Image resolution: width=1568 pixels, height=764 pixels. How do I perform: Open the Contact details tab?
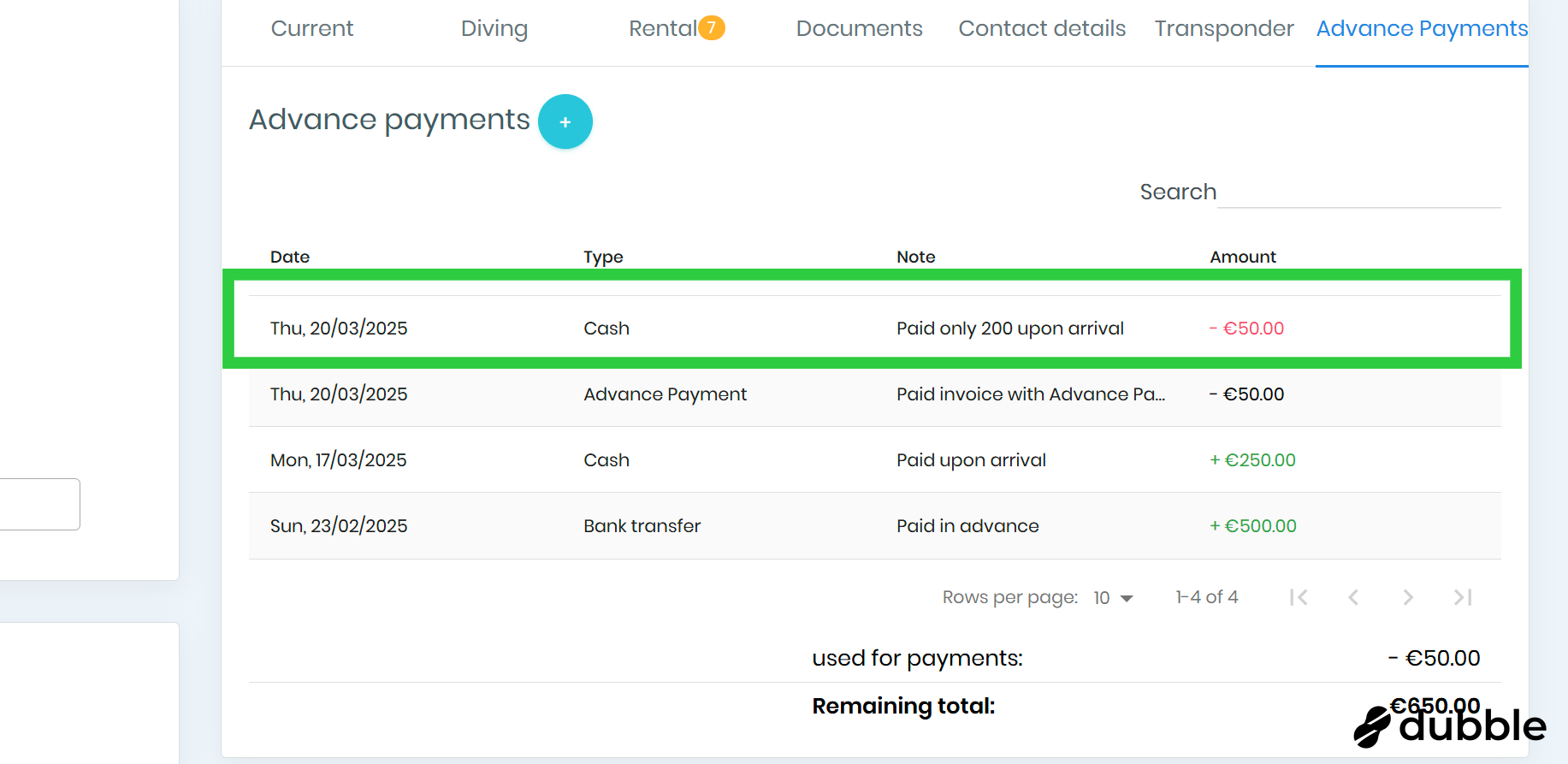pos(1041,29)
